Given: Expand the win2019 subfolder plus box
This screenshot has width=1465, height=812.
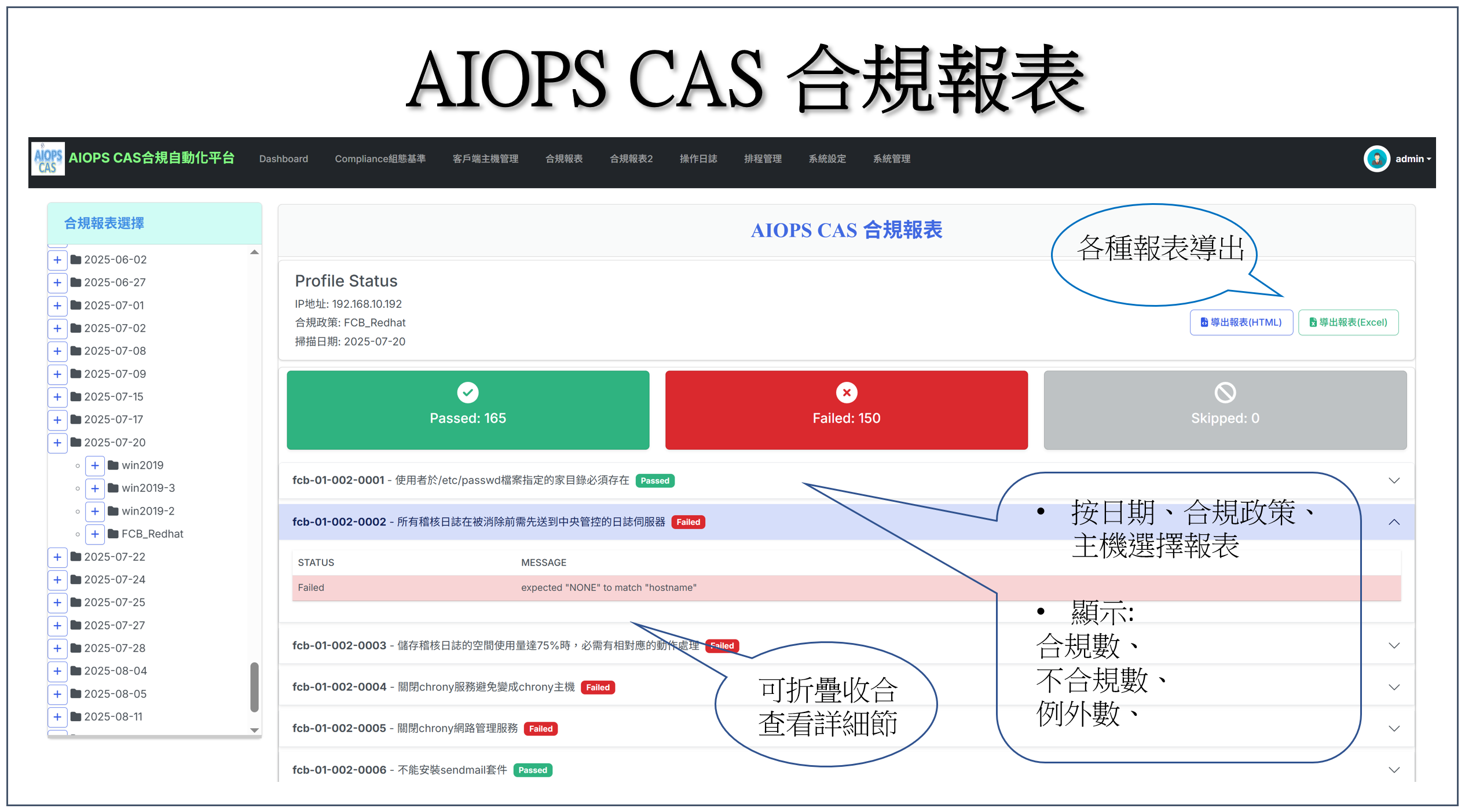Looking at the screenshot, I should [95, 465].
